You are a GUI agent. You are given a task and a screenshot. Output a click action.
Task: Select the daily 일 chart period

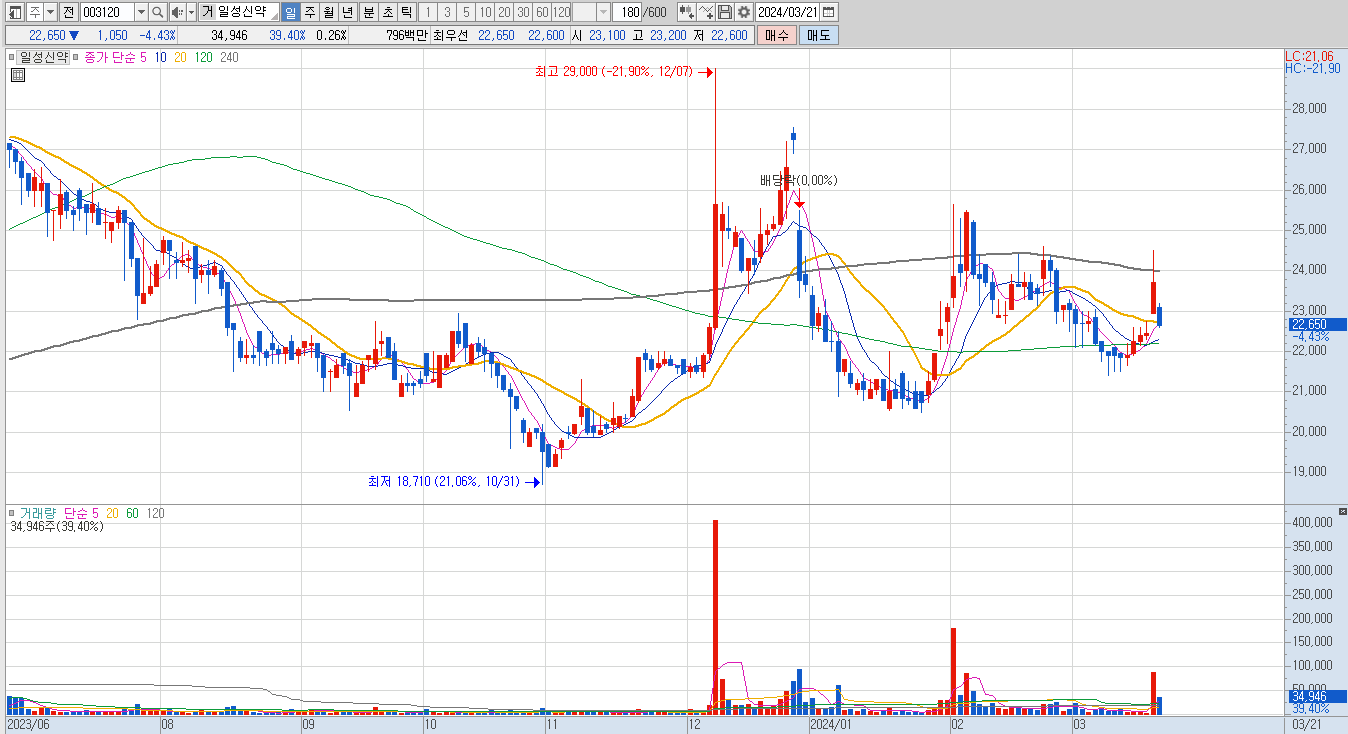pyautogui.click(x=291, y=12)
